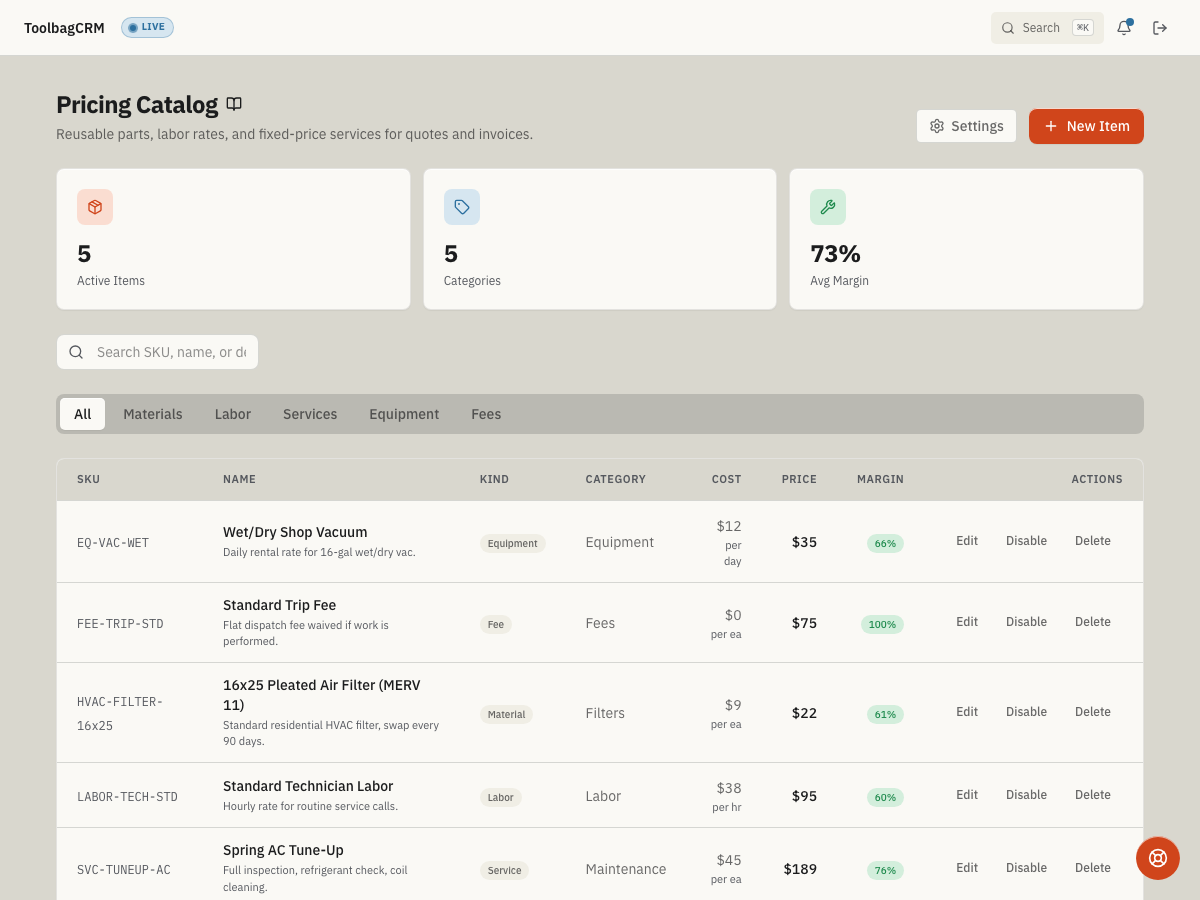Image resolution: width=1200 pixels, height=900 pixels.
Task: Click the Avg Margin wrench icon
Action: pyautogui.click(x=828, y=207)
